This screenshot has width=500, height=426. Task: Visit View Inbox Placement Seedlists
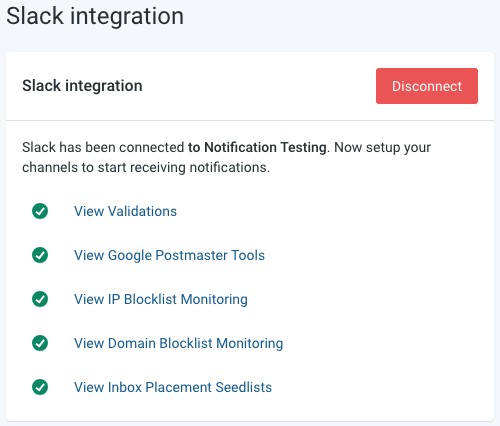point(173,387)
